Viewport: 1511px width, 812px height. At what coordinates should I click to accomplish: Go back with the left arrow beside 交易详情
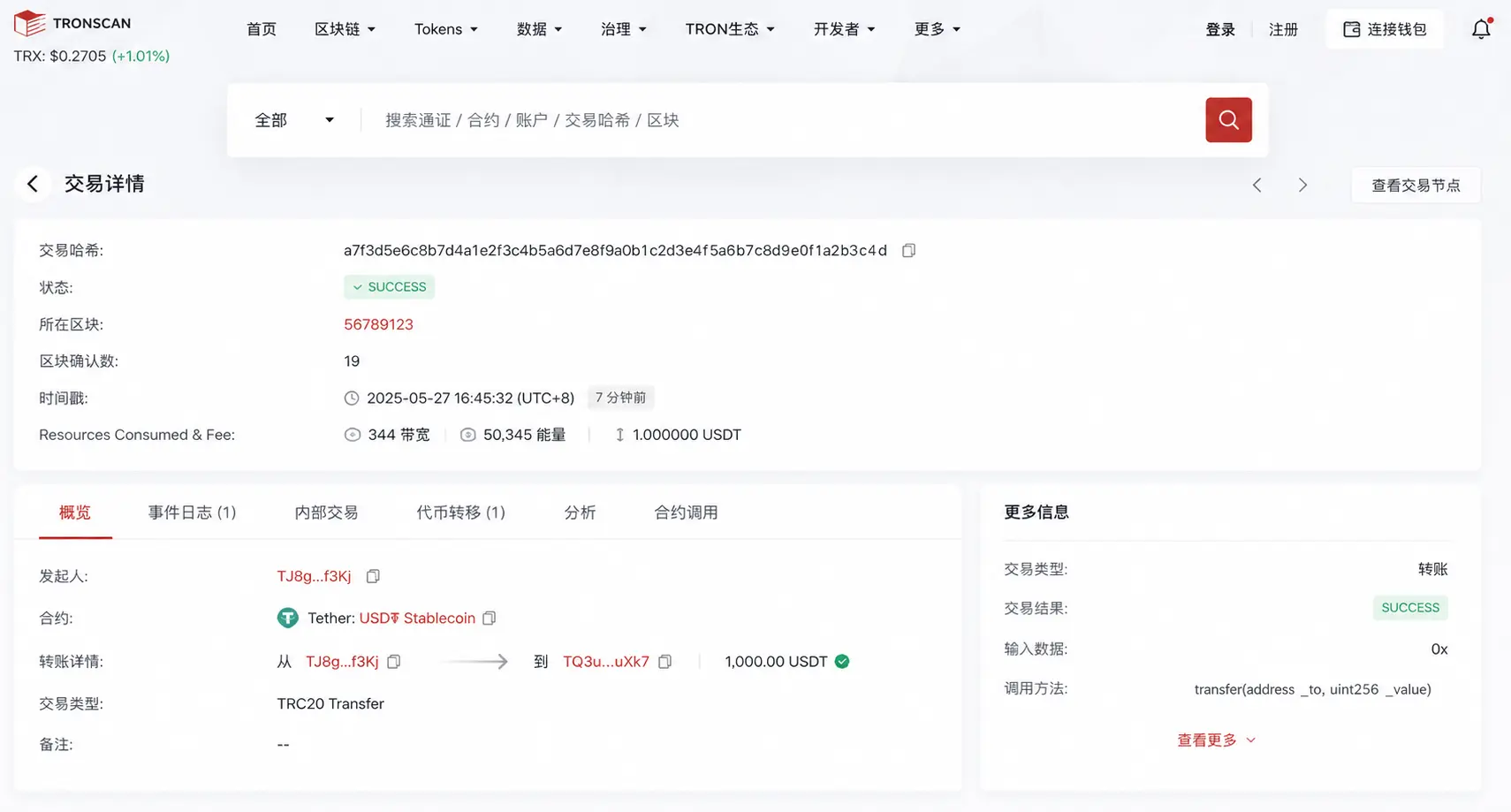pos(33,184)
